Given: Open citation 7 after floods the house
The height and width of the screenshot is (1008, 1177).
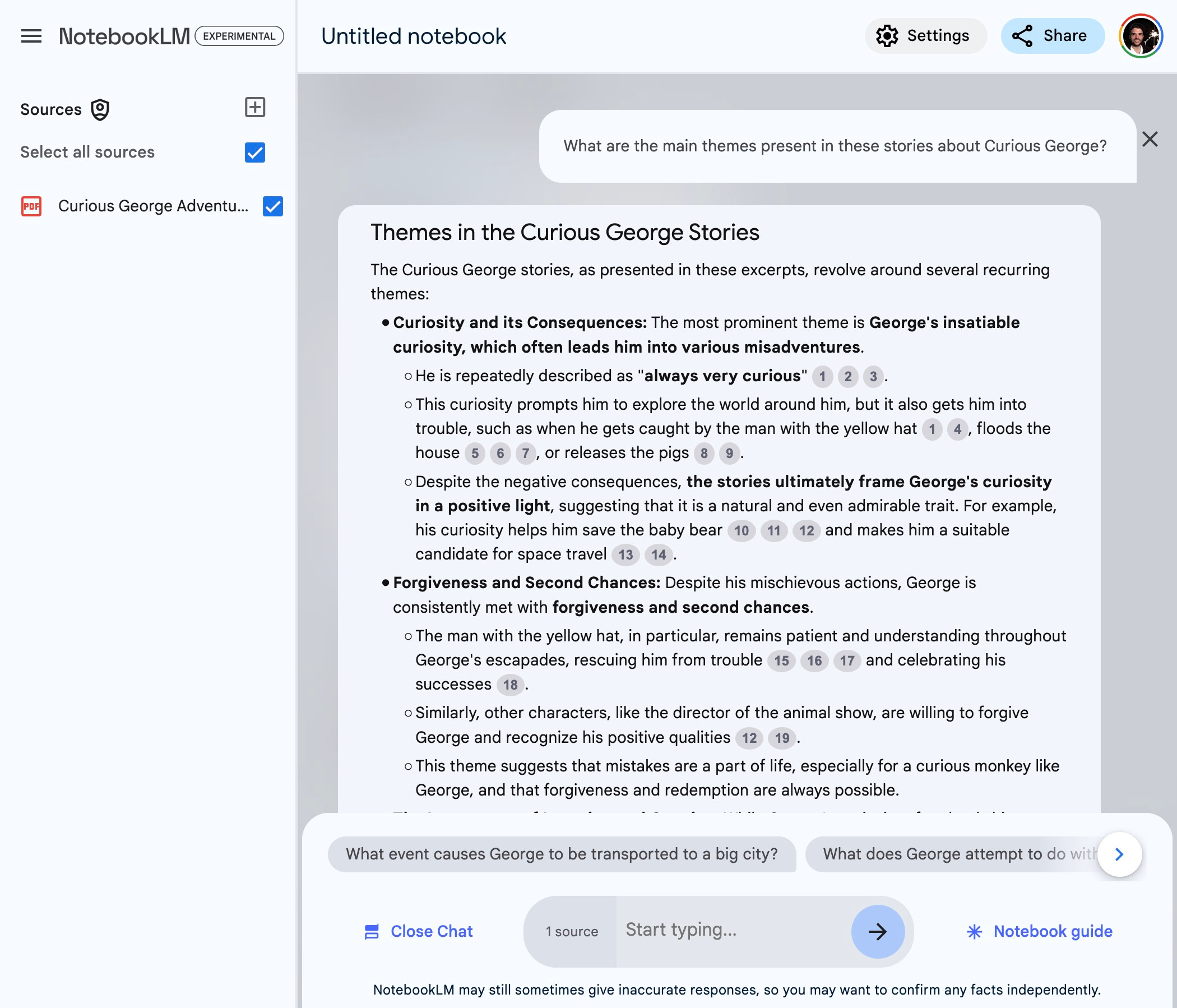Looking at the screenshot, I should [526, 454].
